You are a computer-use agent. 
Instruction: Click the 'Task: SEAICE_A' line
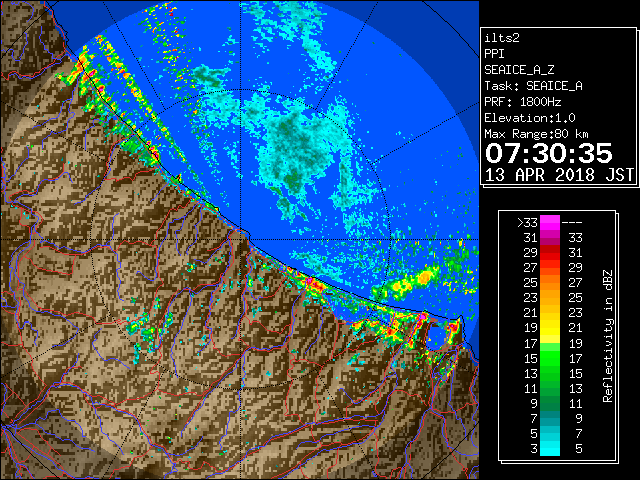[533, 86]
